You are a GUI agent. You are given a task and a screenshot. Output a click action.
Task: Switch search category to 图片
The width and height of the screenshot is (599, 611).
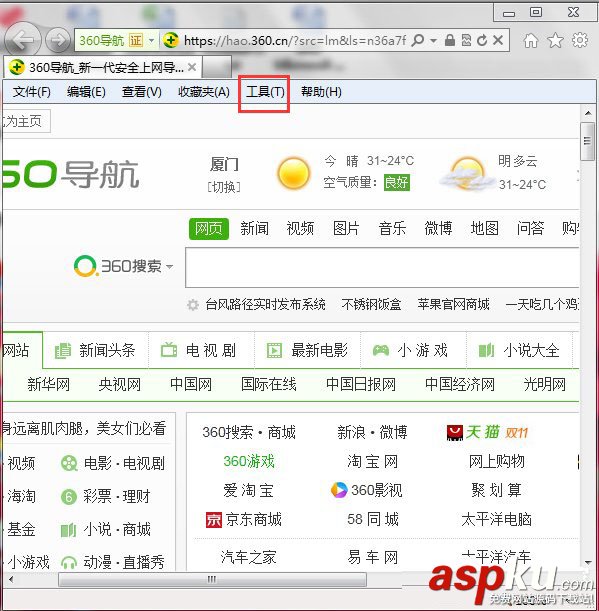[x=346, y=228]
